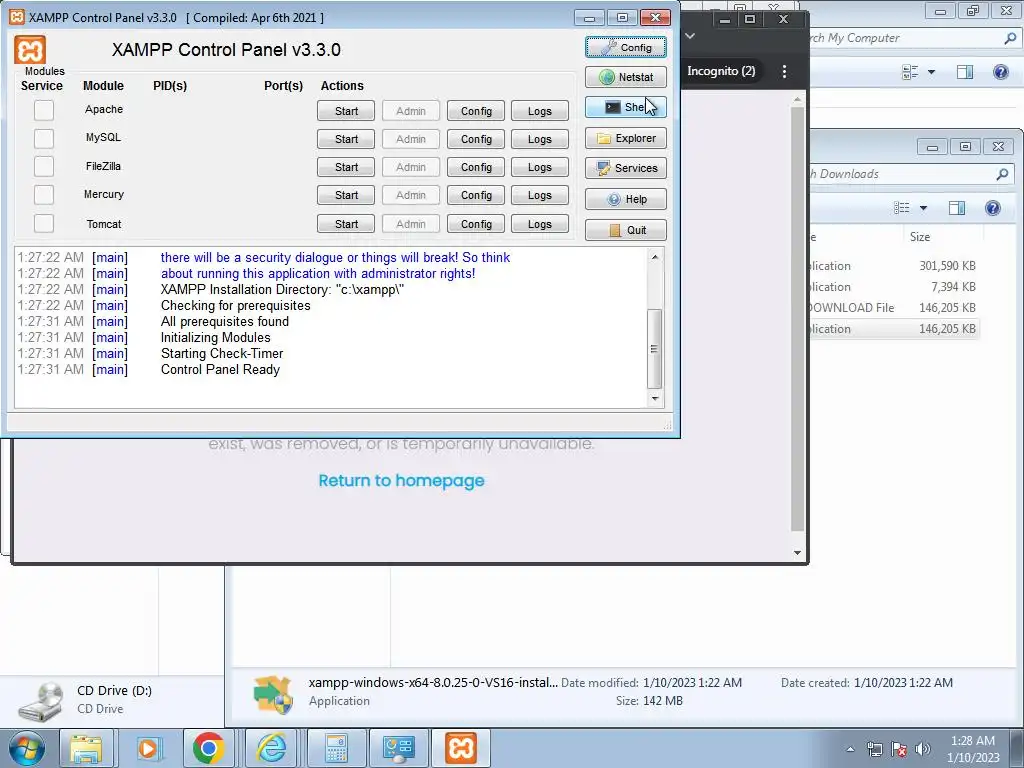Click Chrome tab search chevron

pos(690,36)
